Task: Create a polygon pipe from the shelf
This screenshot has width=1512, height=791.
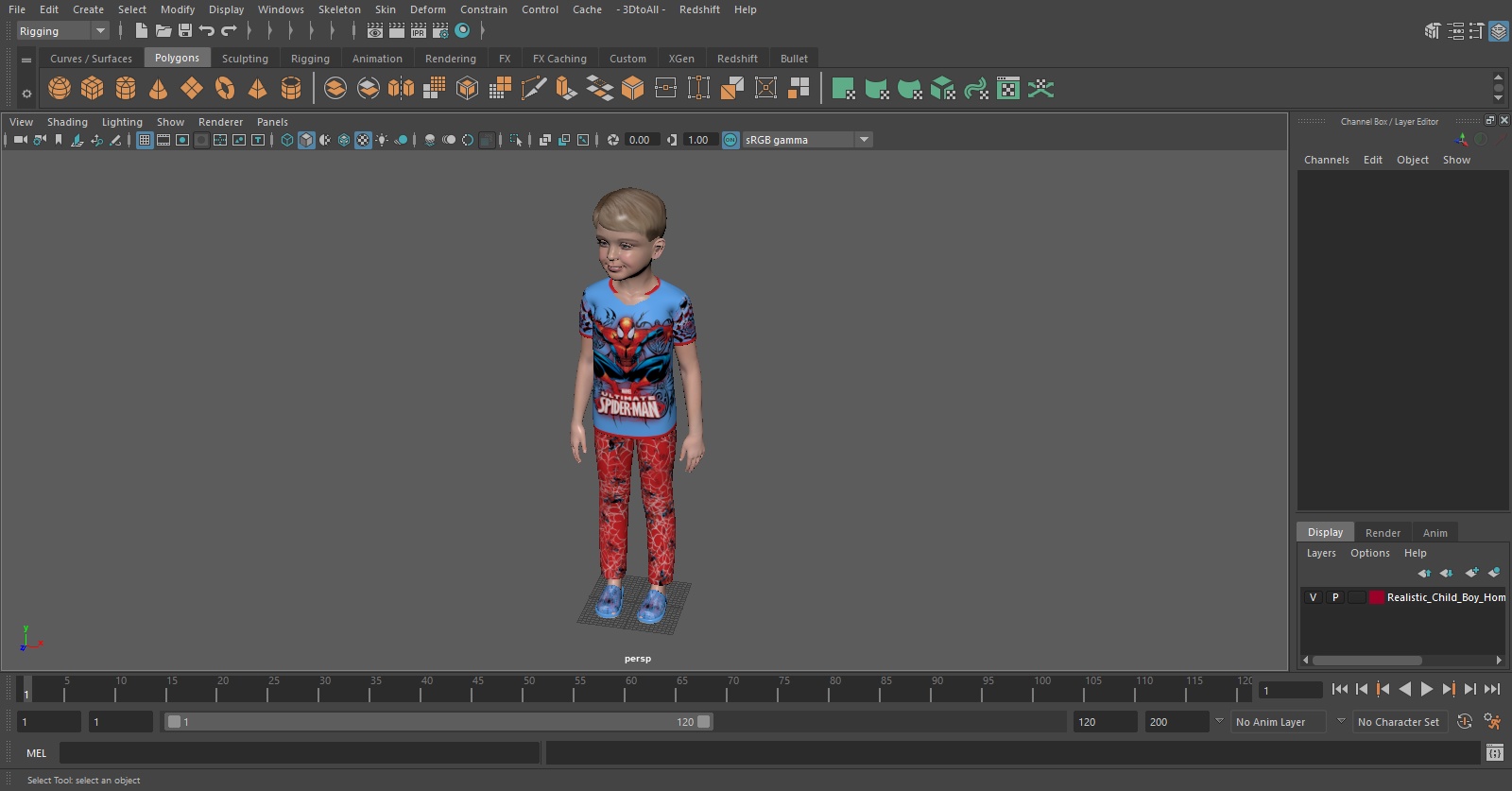Action: click(291, 89)
